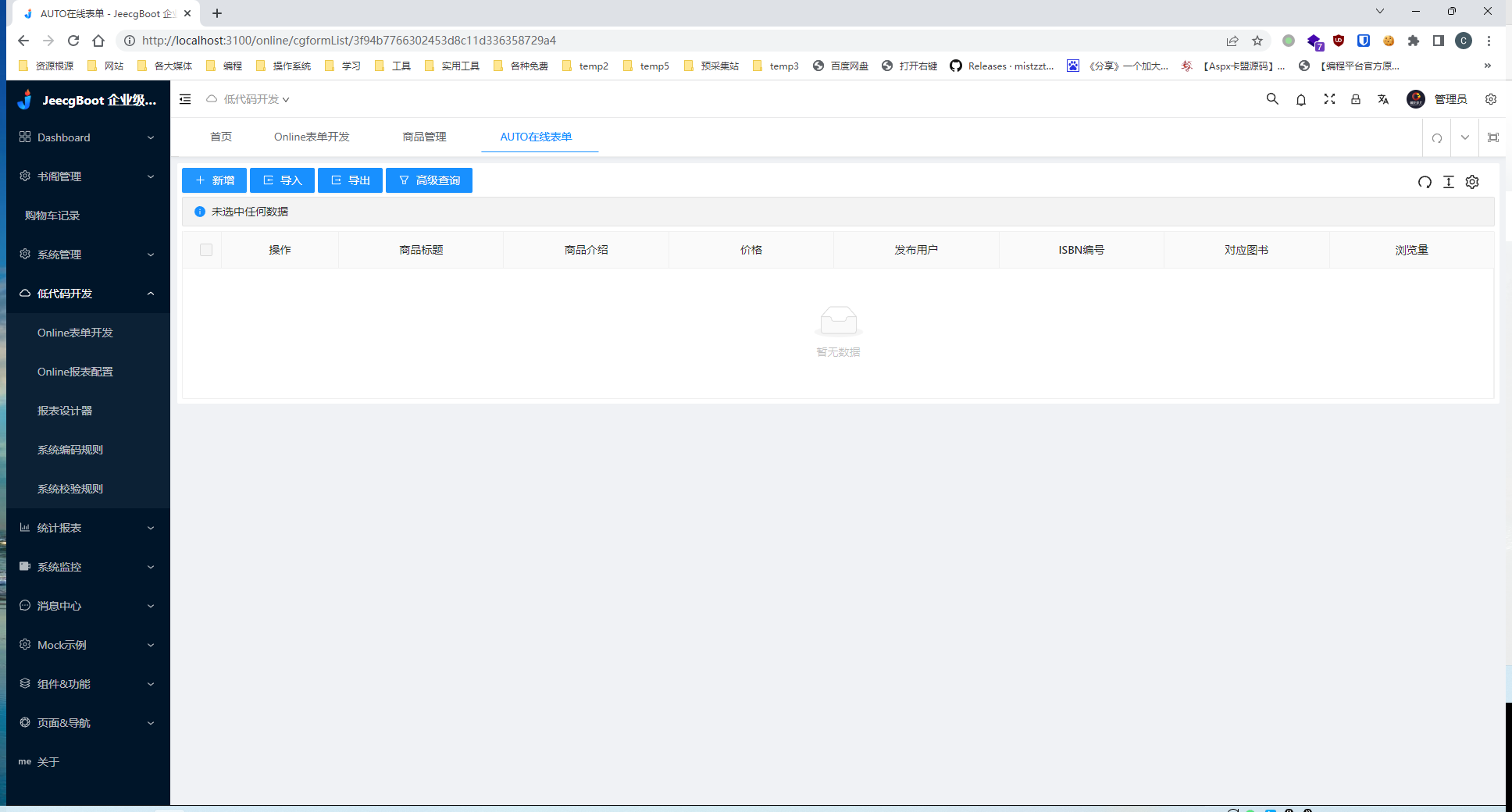Open table column settings gear
The width and height of the screenshot is (1512, 812).
[x=1472, y=182]
